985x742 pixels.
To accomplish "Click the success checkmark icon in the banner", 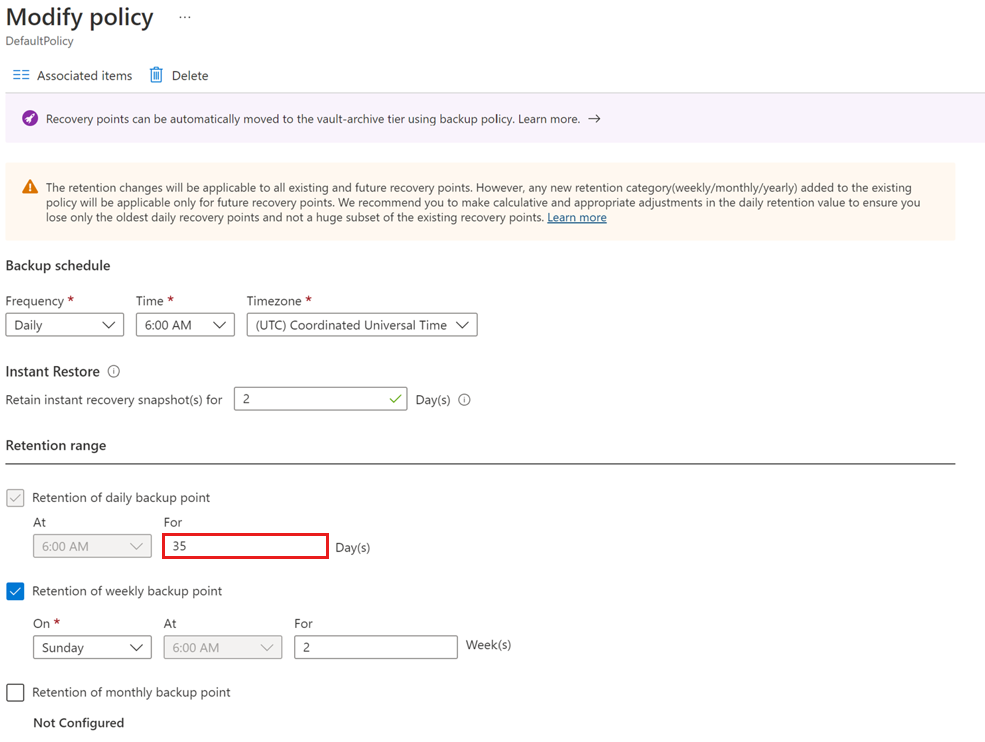I will coord(28,118).
